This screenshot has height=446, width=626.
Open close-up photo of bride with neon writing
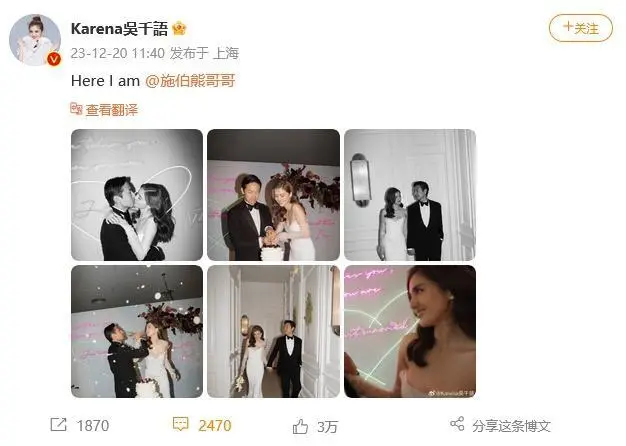(410, 331)
